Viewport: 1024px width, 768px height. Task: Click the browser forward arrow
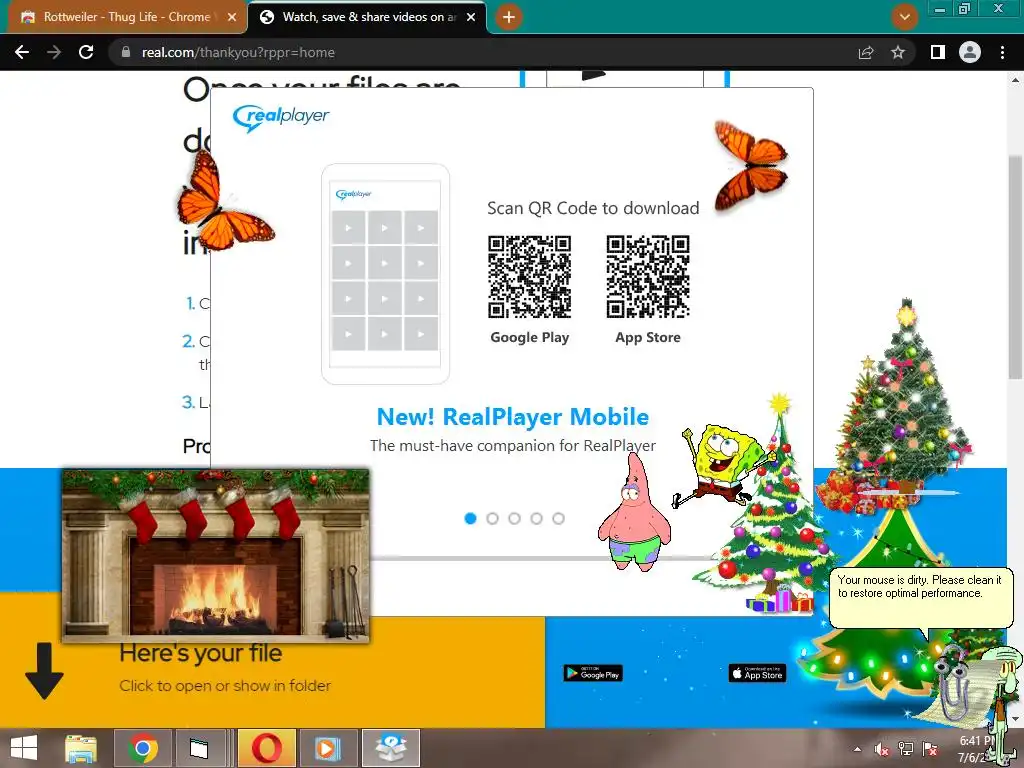point(54,52)
